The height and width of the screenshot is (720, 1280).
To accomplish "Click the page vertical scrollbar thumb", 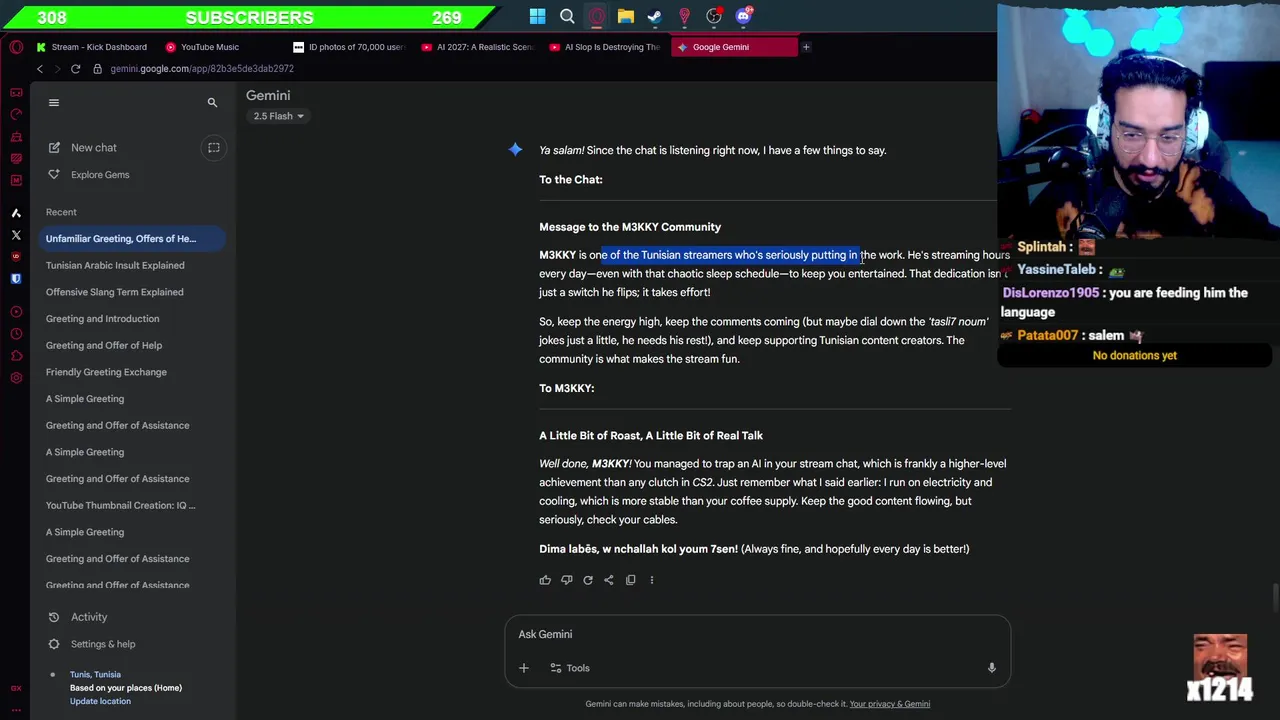I will 1275,598.
